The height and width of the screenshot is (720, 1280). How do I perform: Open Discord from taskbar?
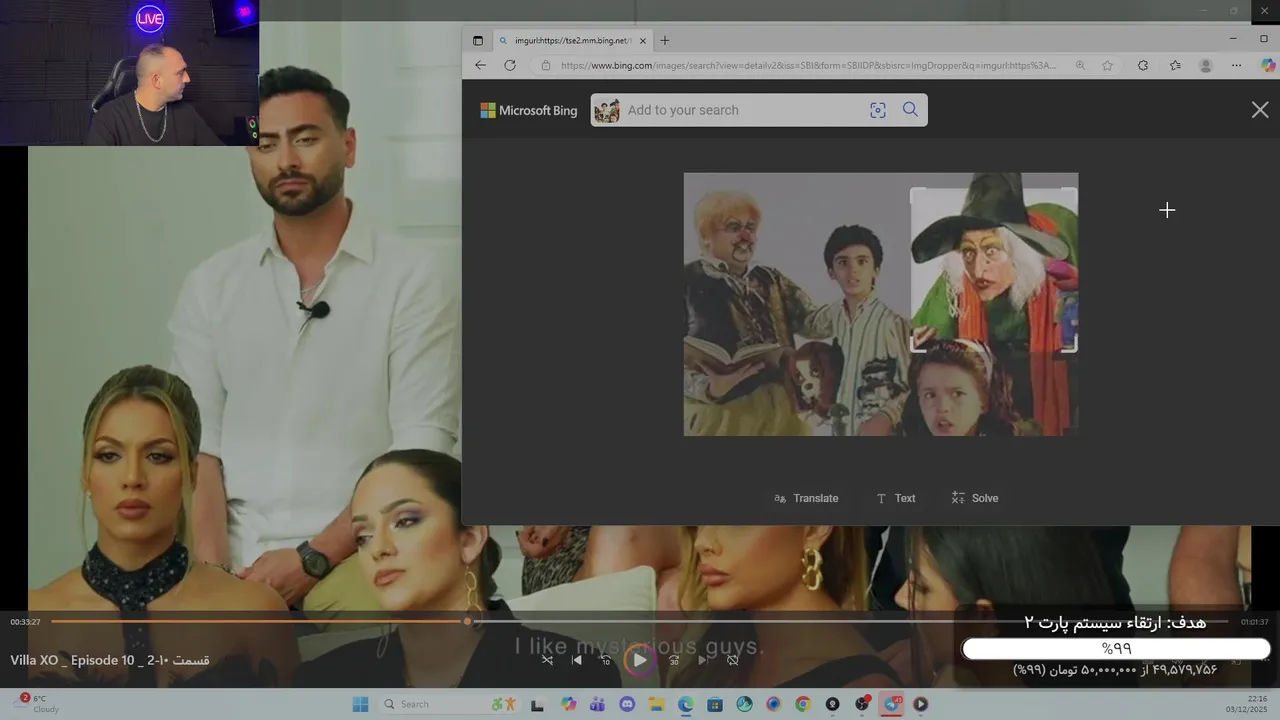coord(627,704)
